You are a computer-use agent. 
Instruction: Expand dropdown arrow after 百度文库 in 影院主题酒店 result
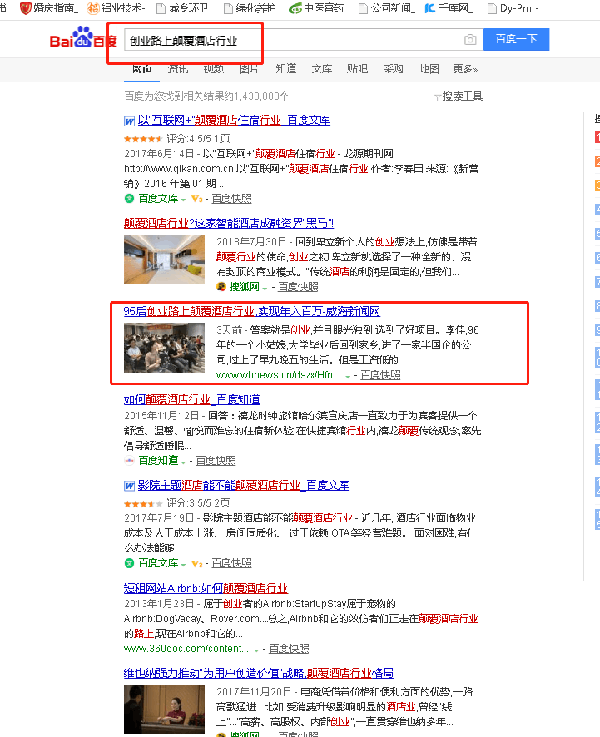183,564
